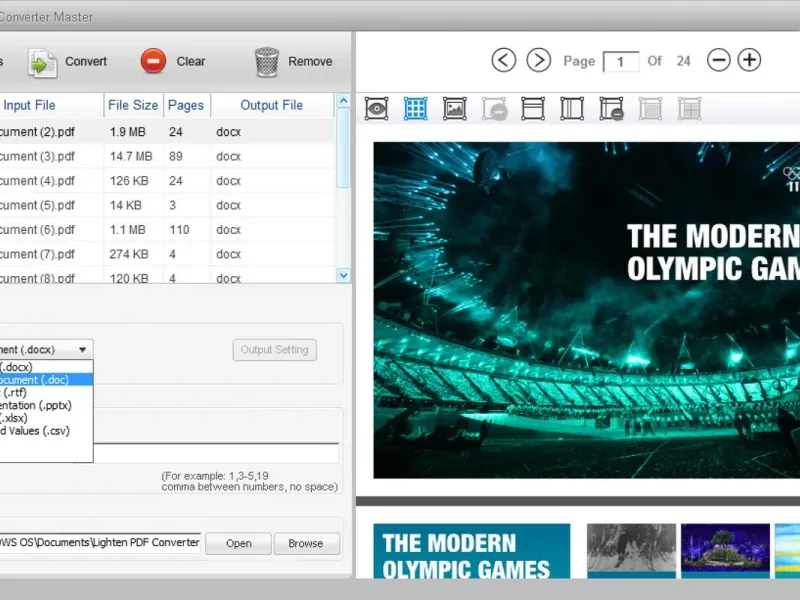Click the 14.7 MB file size cell

pos(131,156)
